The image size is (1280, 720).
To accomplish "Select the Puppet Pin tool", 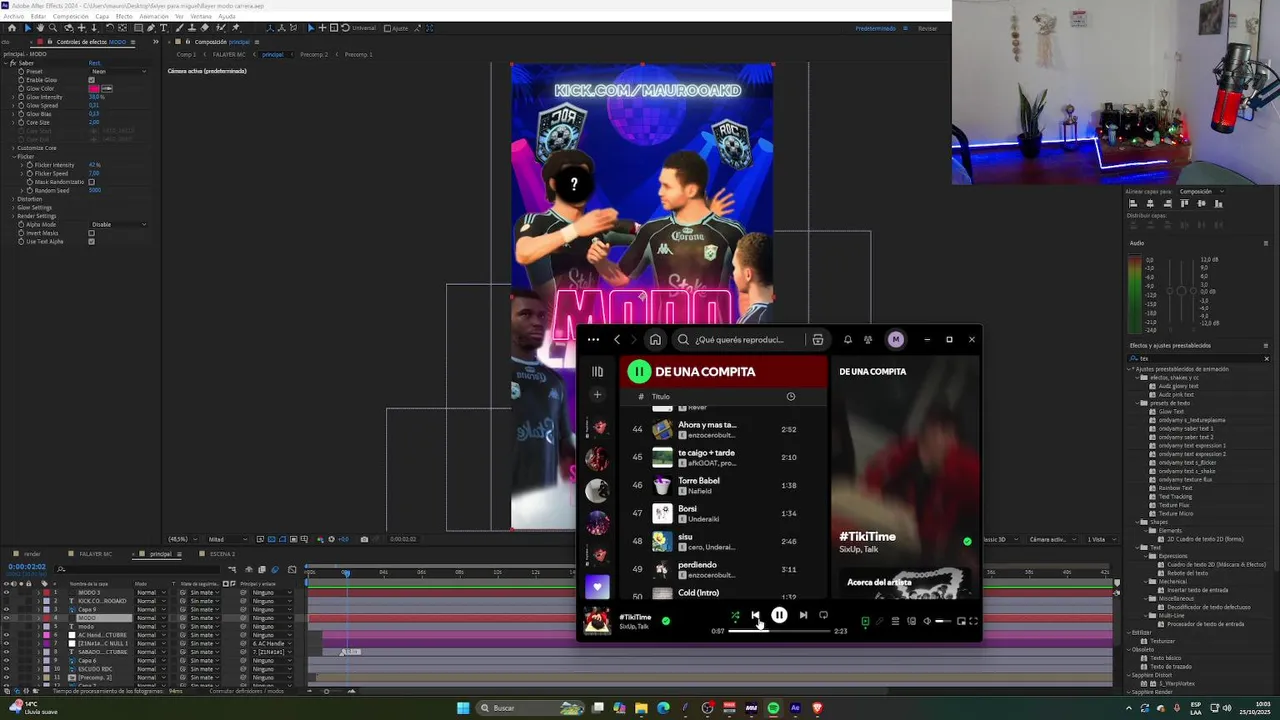I will coord(236,28).
